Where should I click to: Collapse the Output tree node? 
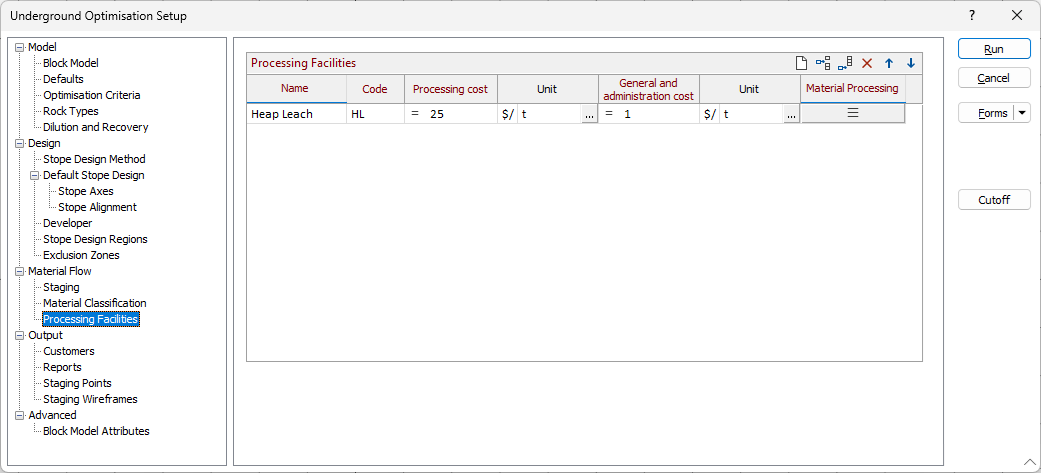click(19, 335)
